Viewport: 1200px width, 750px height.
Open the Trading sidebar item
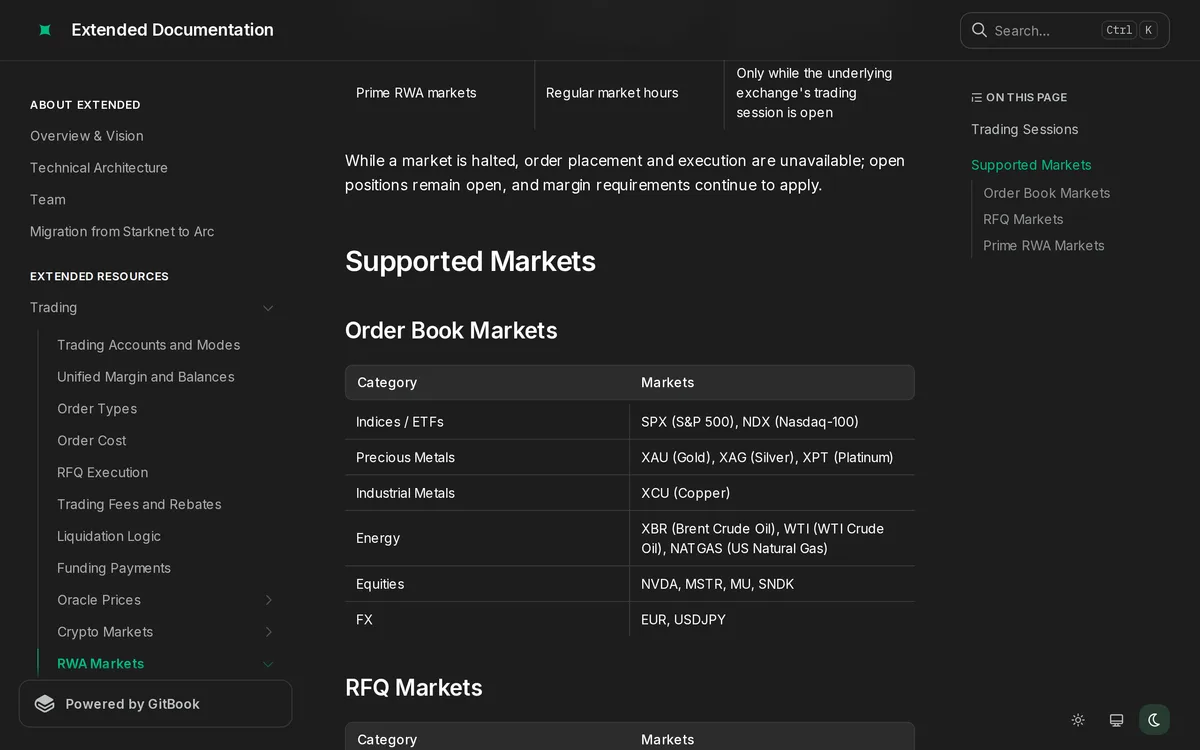point(53,308)
